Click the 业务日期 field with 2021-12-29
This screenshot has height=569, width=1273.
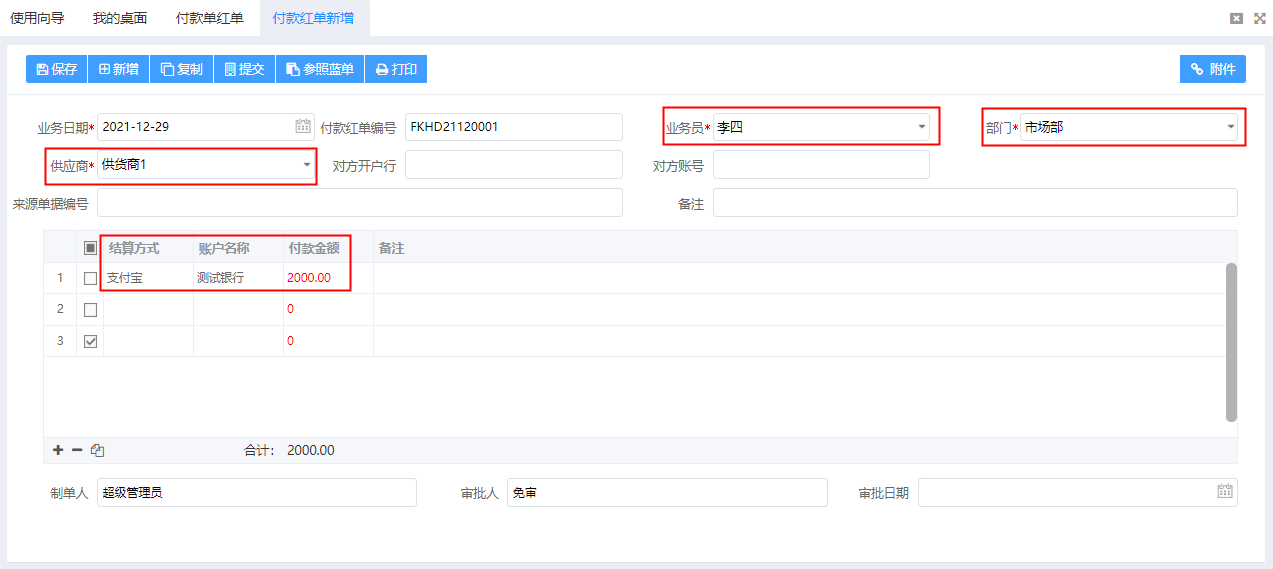205,127
